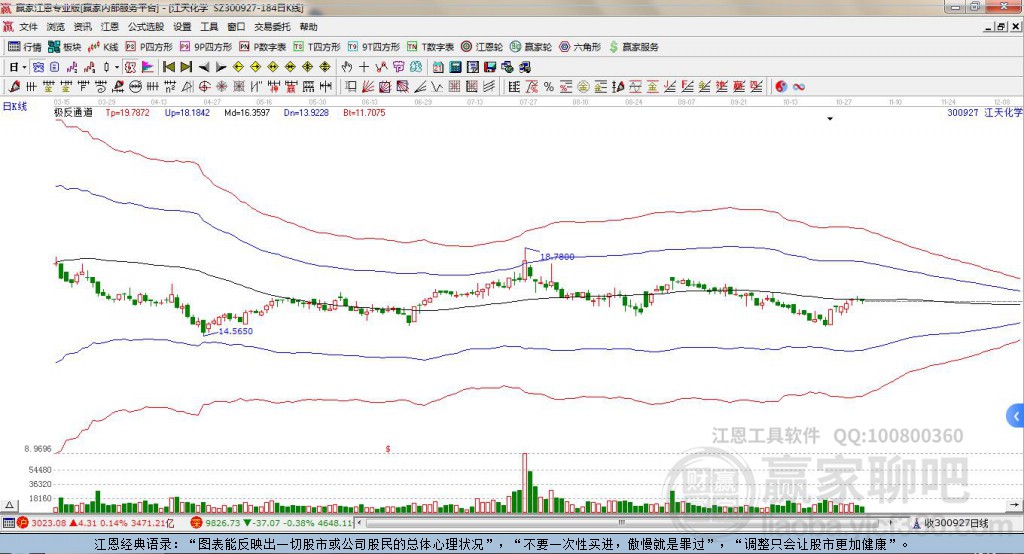Open the 江恩轮 Gann wheel
1024x554 pixels.
[x=482, y=47]
